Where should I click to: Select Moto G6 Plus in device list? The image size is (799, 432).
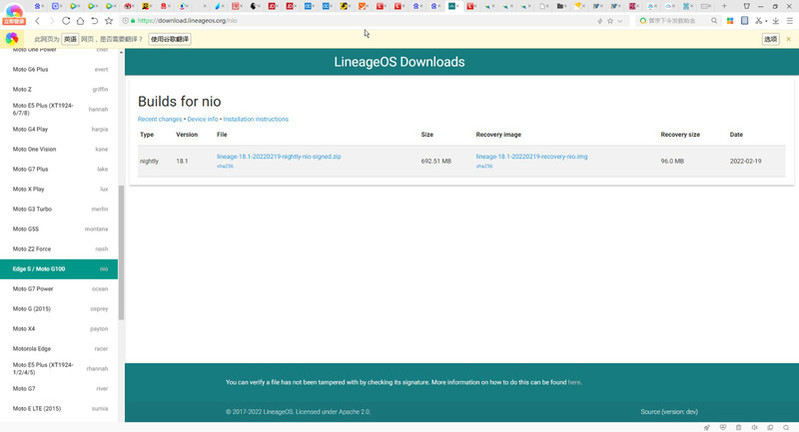(59, 69)
